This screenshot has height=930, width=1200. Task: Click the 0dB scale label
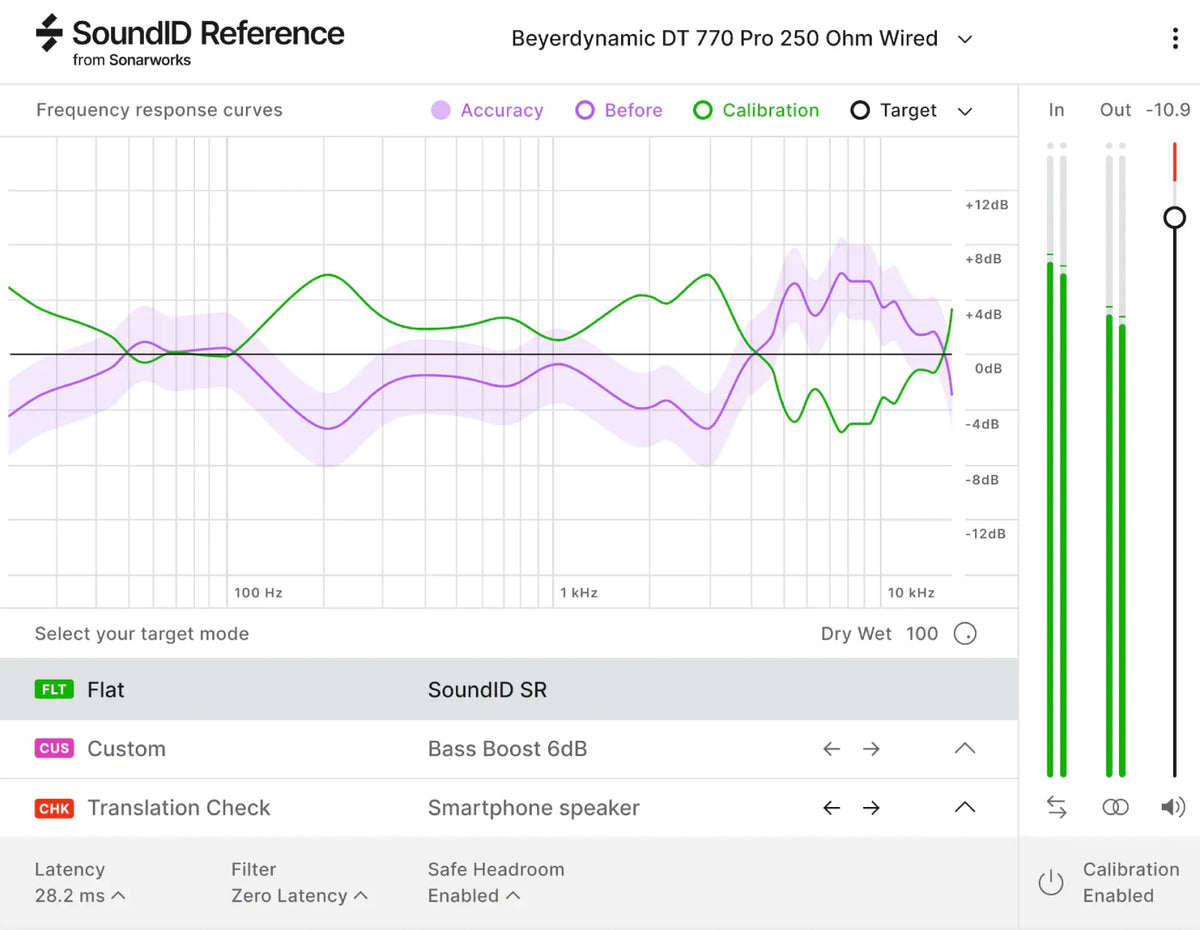tap(988, 369)
